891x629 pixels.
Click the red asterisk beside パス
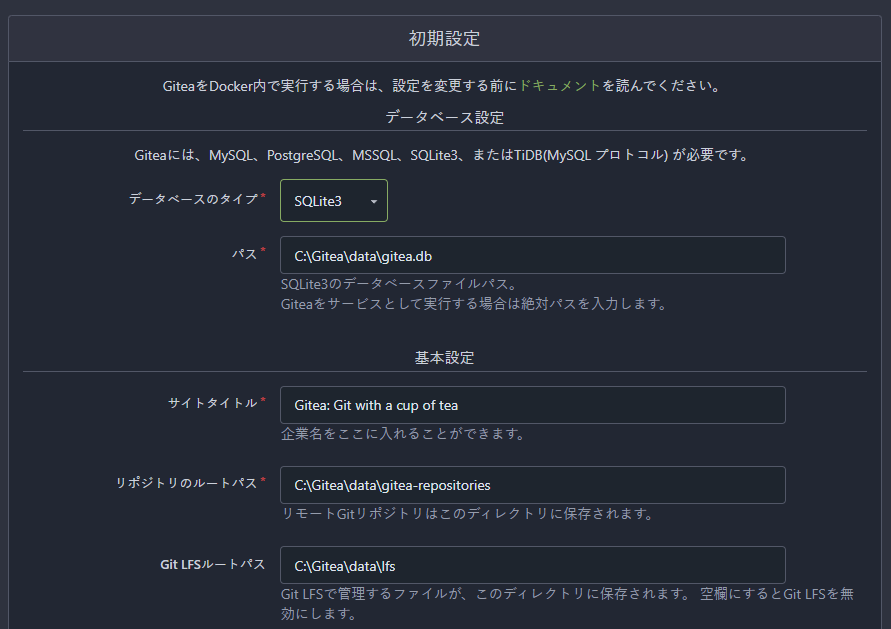point(263,250)
